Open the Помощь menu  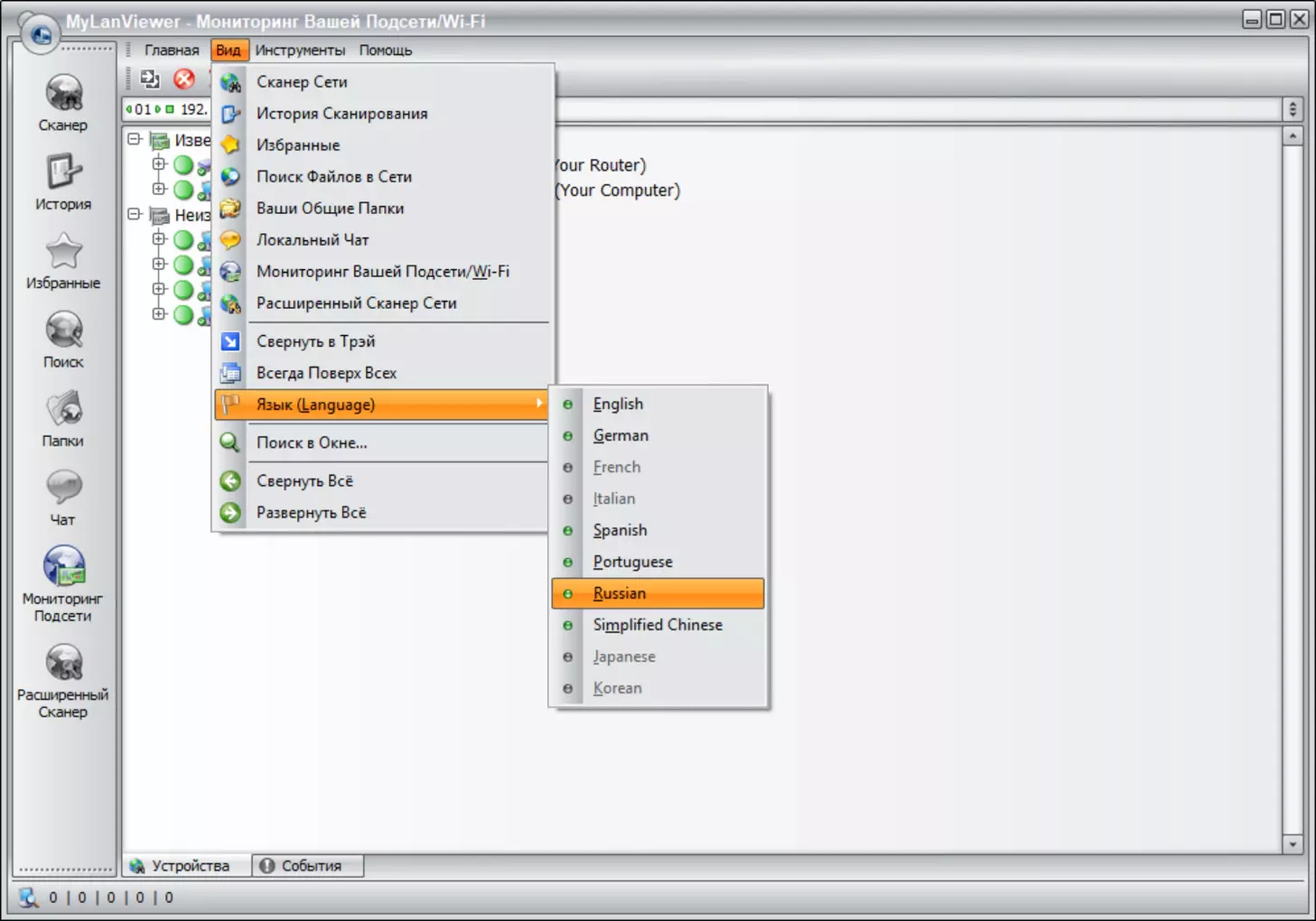[386, 51]
